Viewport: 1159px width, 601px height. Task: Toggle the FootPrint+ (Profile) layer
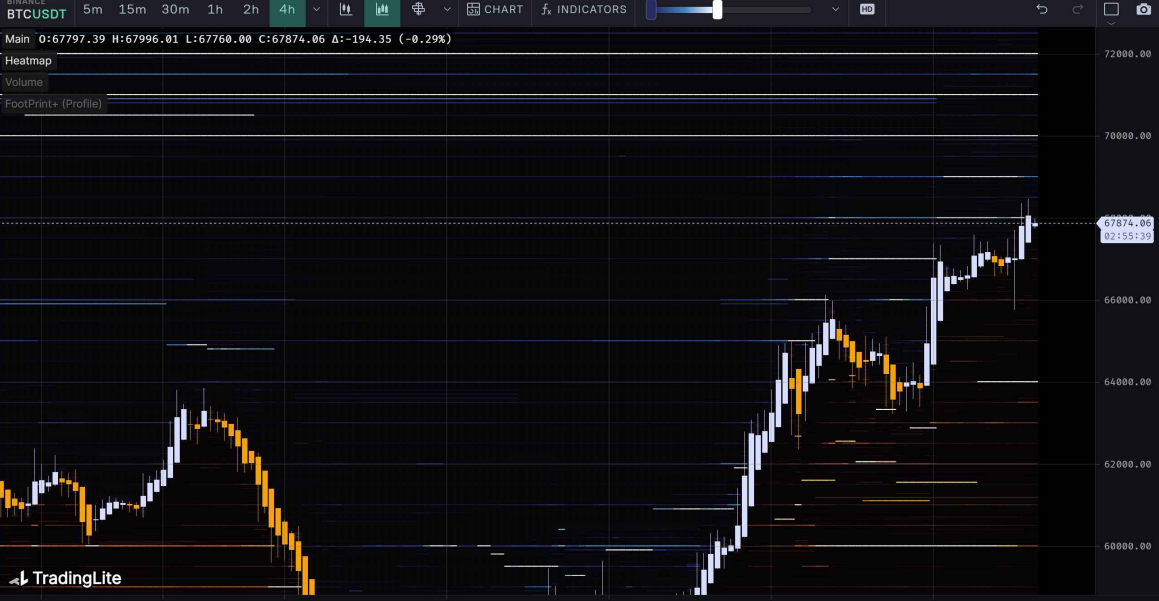[x=53, y=104]
